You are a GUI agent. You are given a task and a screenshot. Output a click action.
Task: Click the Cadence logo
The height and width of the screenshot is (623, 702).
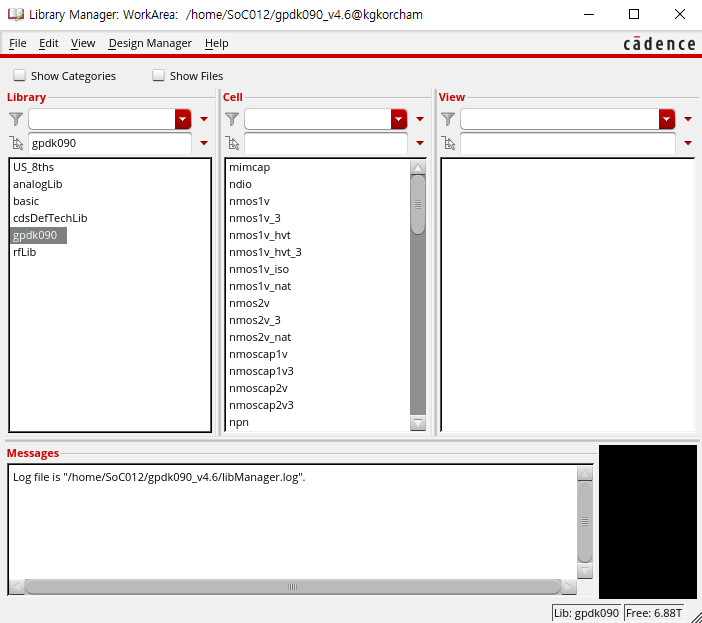659,43
